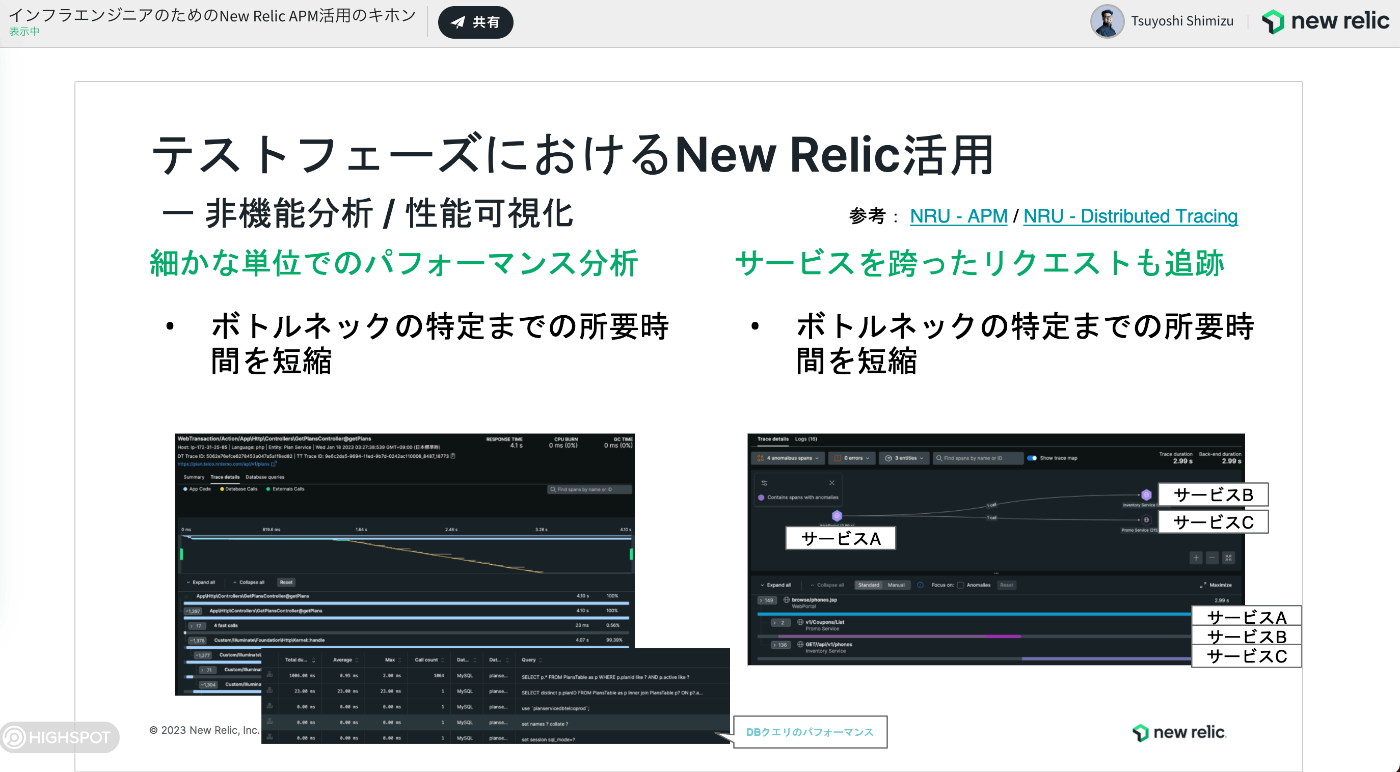The width and height of the screenshot is (1400, 772).
Task: Toggle the Externals Calls legend item
Action: pos(285,489)
